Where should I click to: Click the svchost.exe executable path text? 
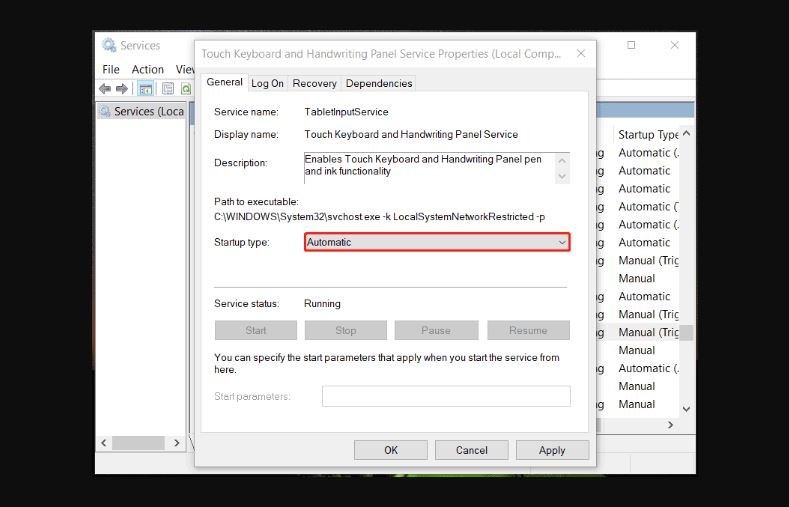379,217
